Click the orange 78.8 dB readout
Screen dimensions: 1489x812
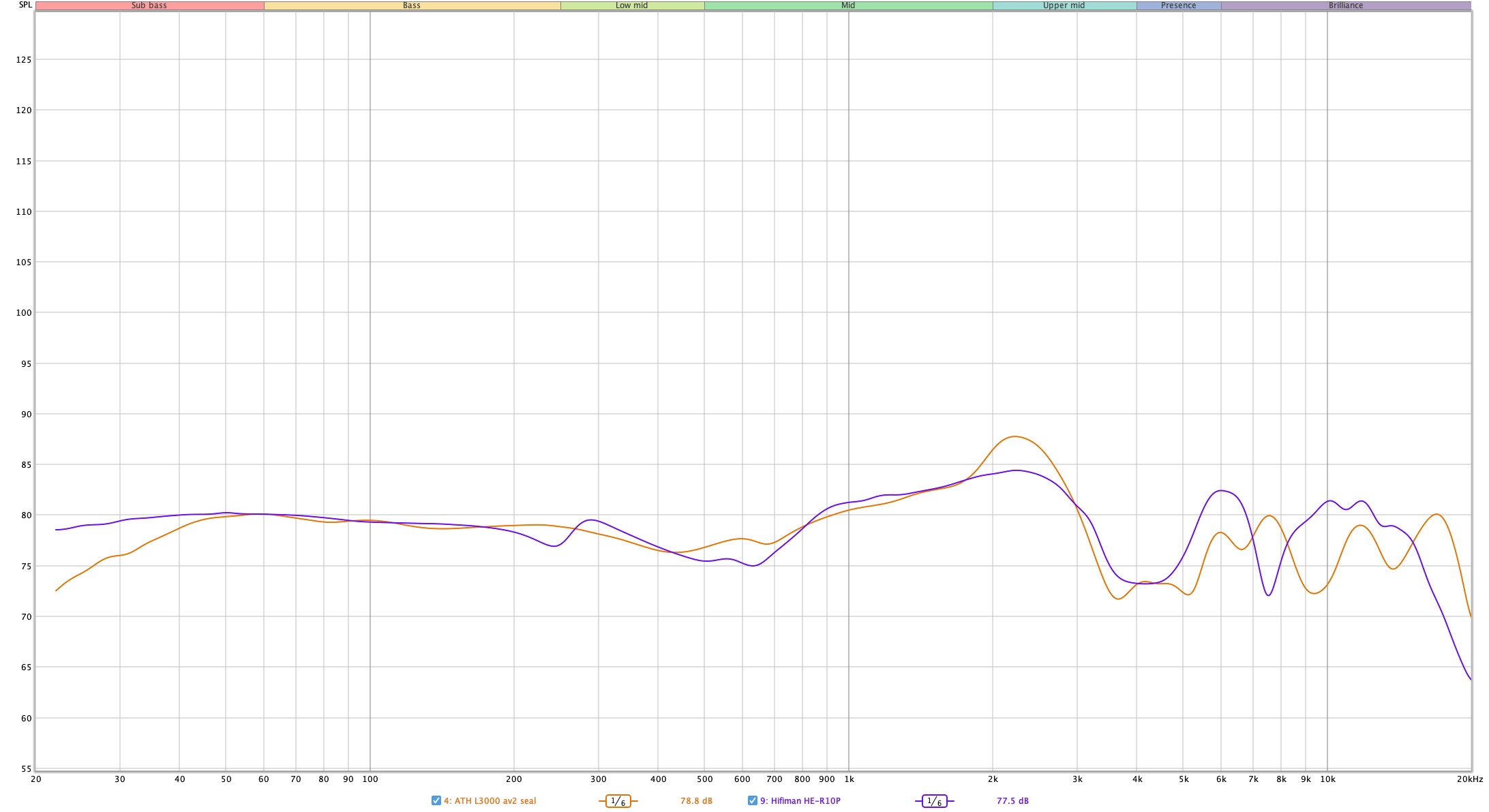click(696, 801)
